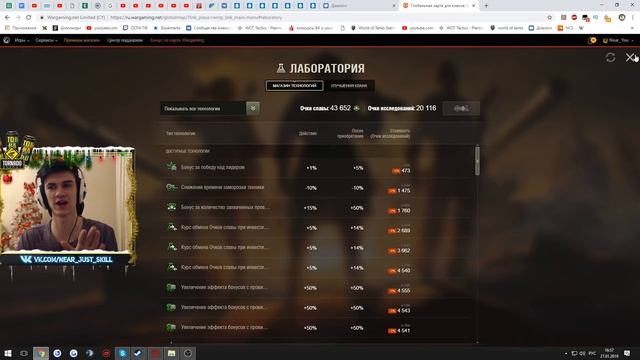Open the Центр поддержки link
640x360 pixels.
click(125, 40)
